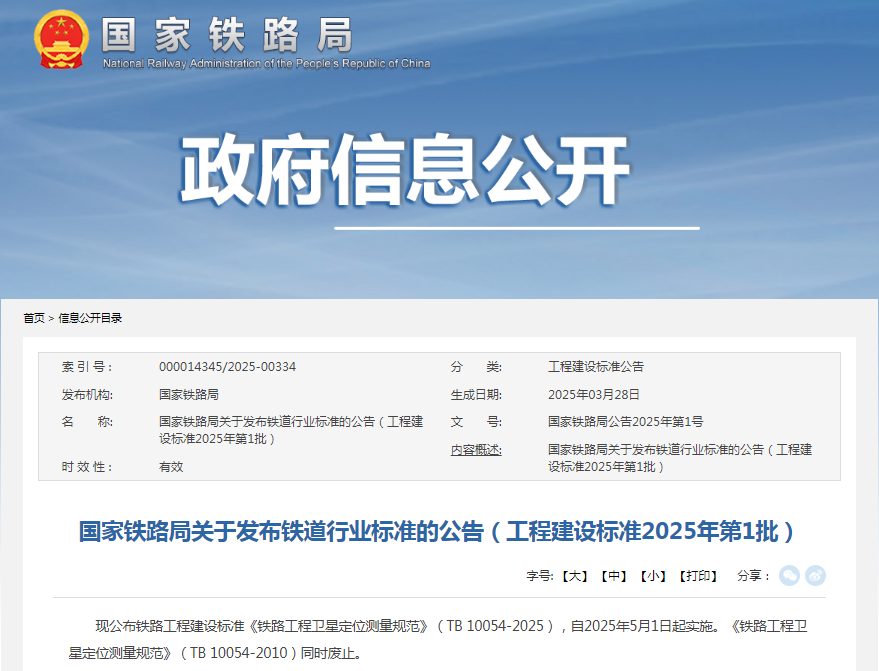Click the article body first paragraph
This screenshot has height=671, width=879.
[x=438, y=640]
